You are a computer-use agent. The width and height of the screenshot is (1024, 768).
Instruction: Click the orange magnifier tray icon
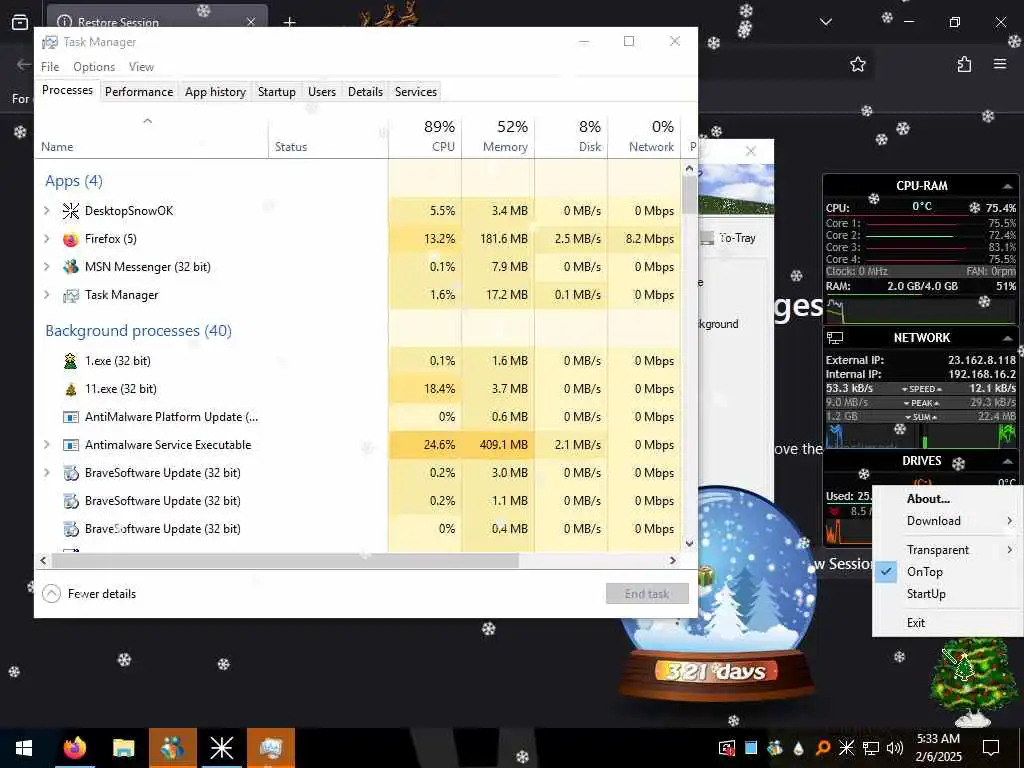click(823, 748)
